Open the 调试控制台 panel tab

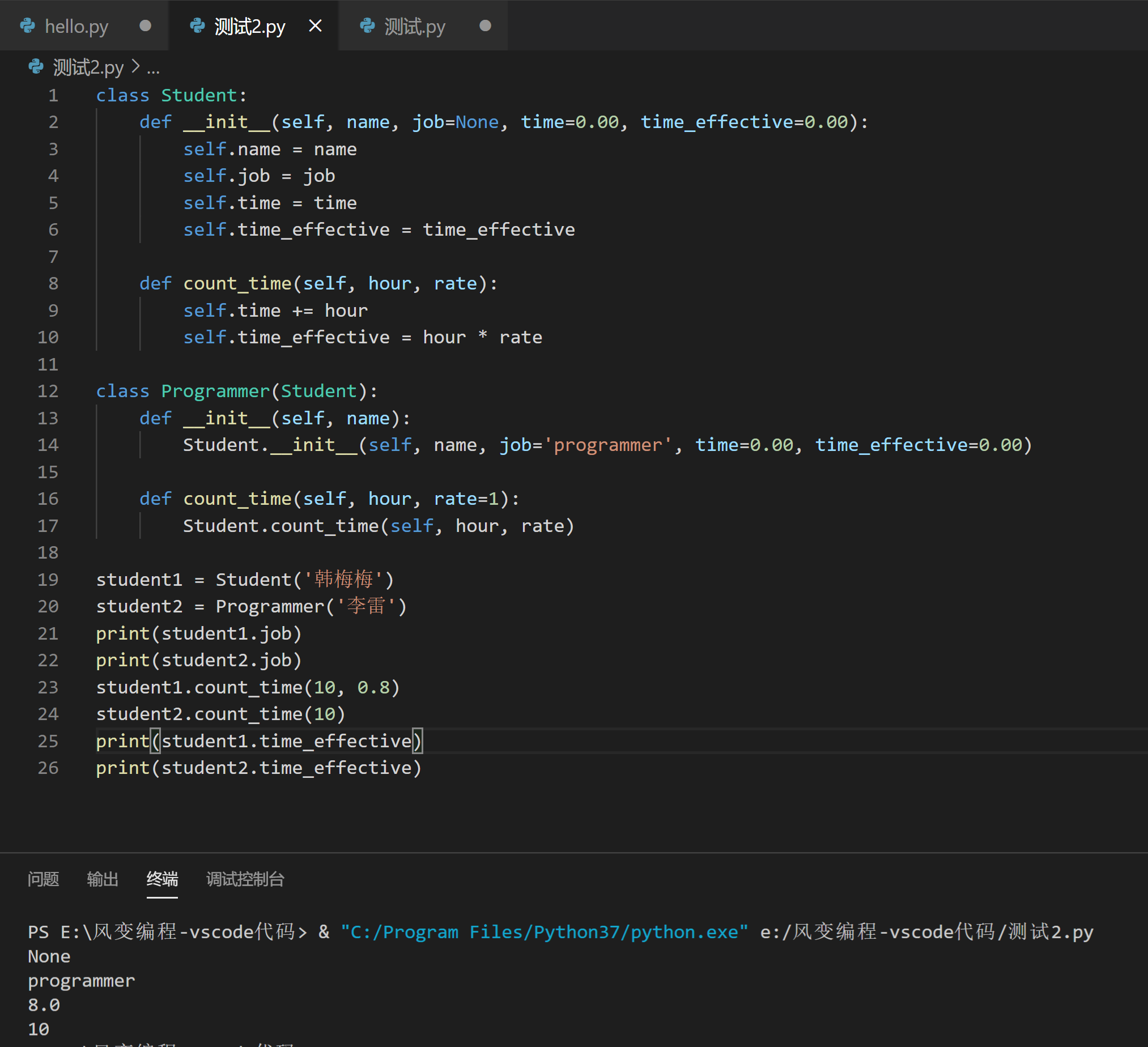245,879
